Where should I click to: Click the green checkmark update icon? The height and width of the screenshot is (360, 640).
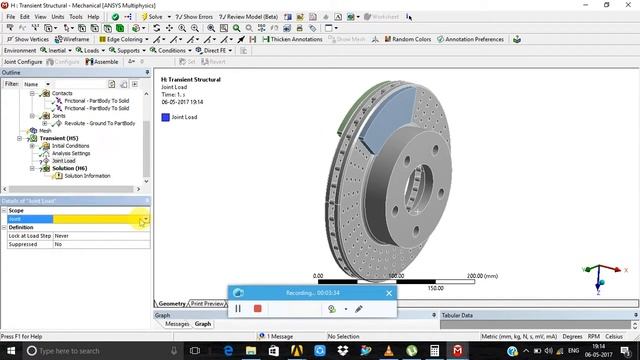(x=116, y=17)
